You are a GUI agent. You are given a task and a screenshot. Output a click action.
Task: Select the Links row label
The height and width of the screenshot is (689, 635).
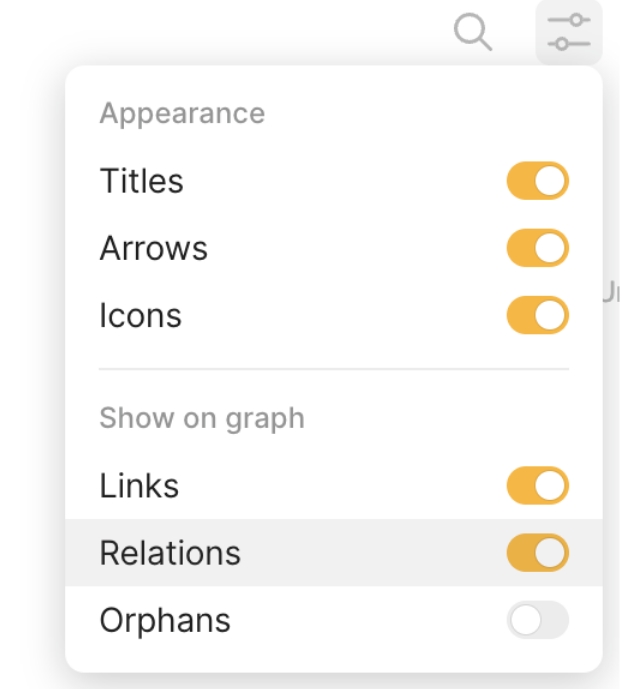[x=139, y=486]
